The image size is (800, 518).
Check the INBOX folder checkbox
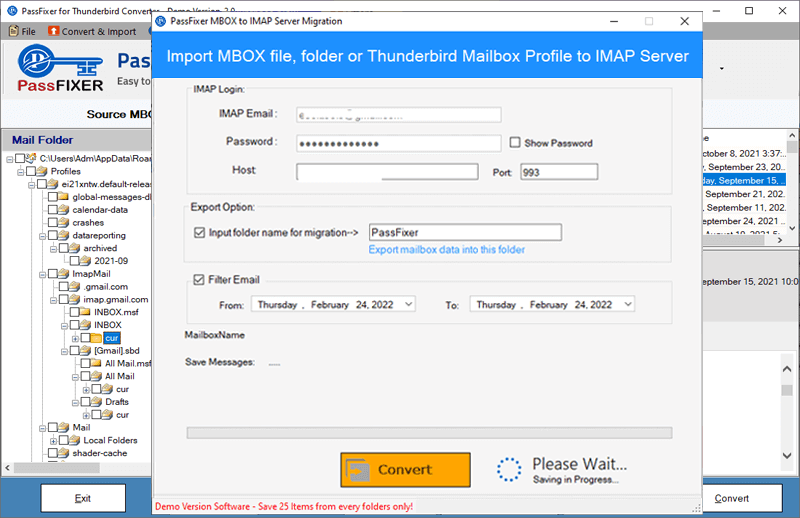[x=74, y=325]
